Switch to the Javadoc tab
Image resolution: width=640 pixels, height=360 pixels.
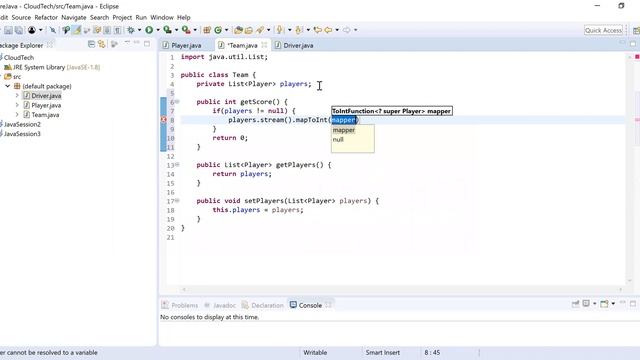click(x=220, y=305)
